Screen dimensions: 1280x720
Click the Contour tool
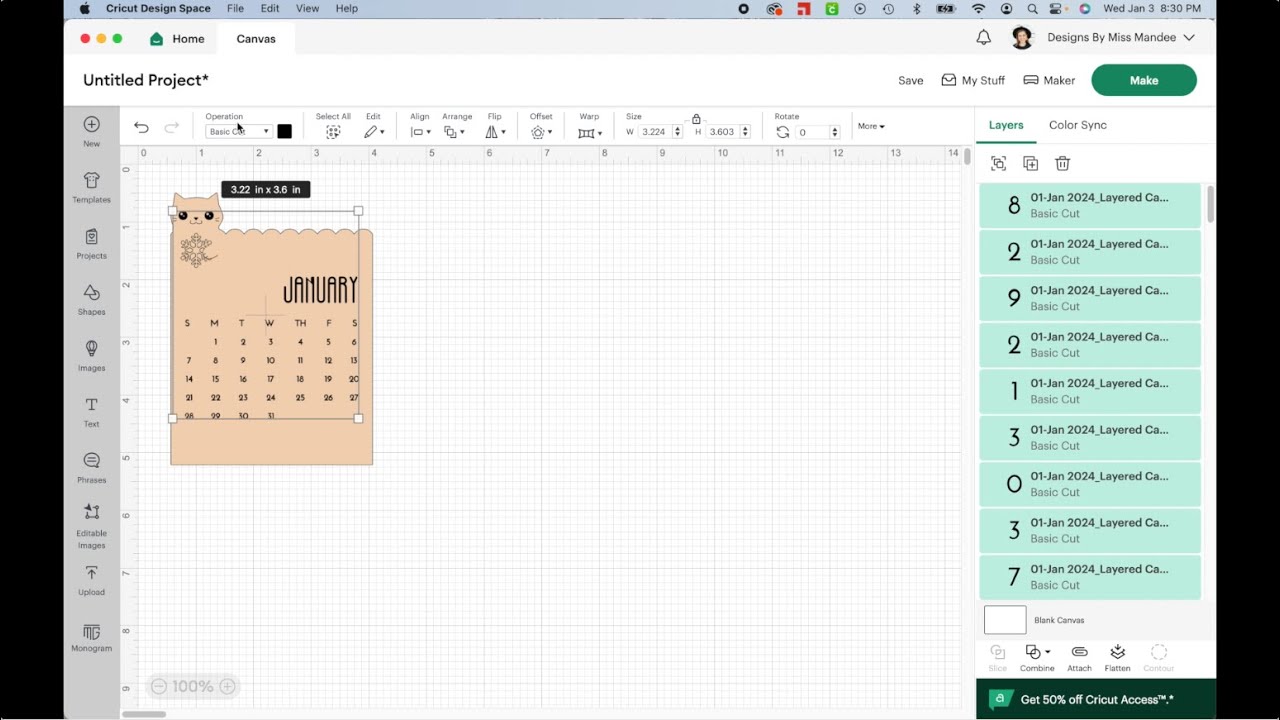(1159, 657)
